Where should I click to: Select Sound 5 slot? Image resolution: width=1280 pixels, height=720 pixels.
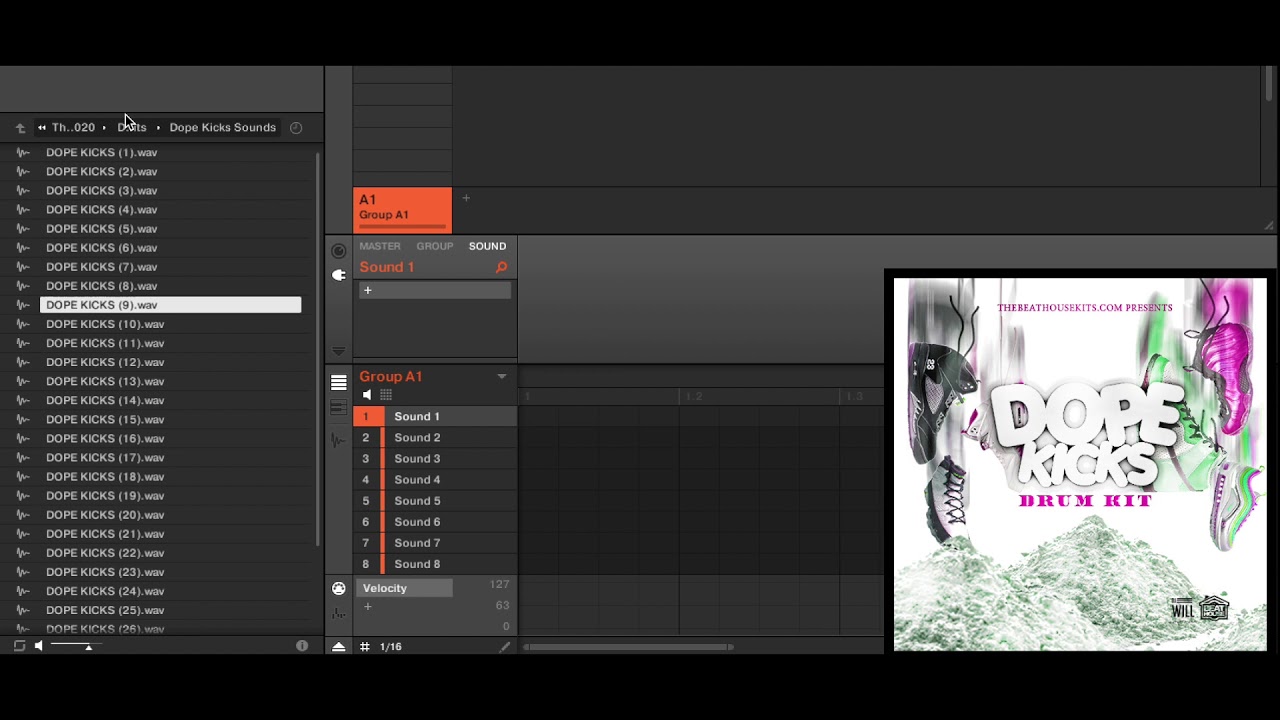[x=435, y=501]
